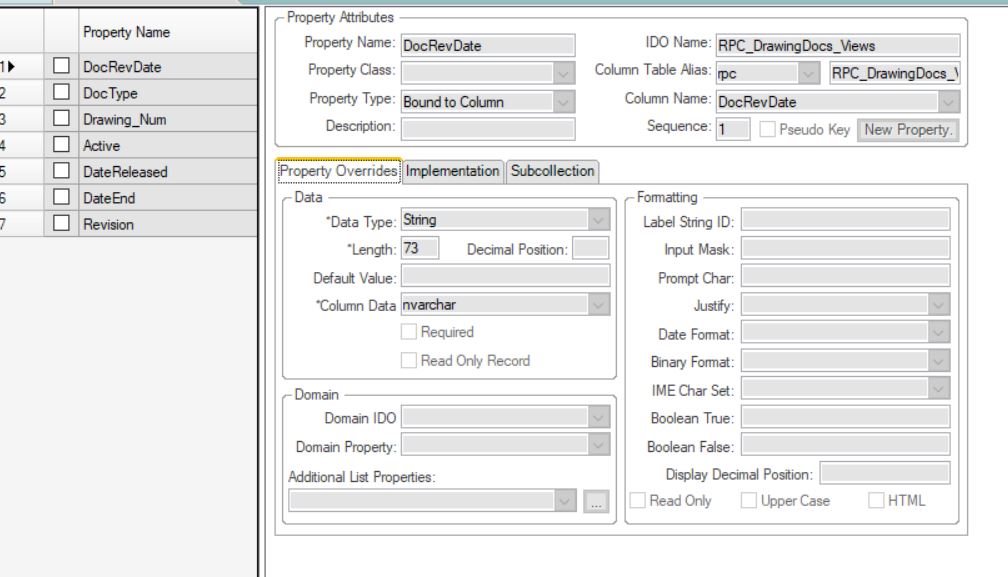The height and width of the screenshot is (577, 1008).
Task: Enable the Read Only Record checkbox
Action: [x=408, y=360]
